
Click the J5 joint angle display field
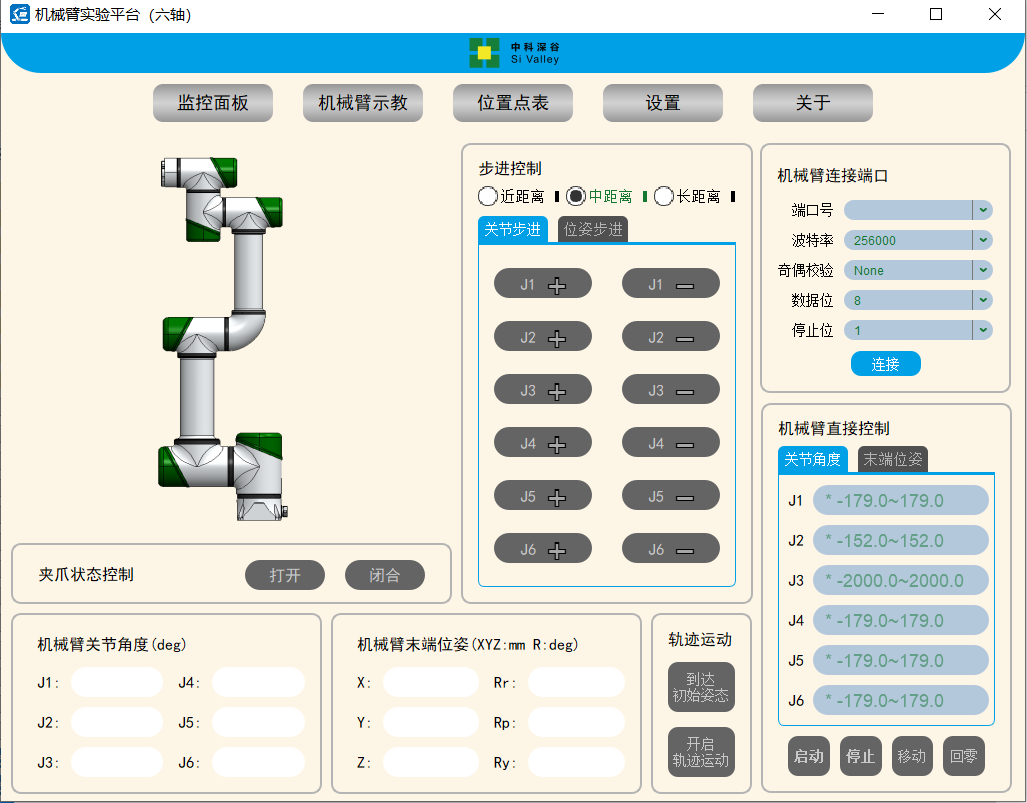[258, 722]
